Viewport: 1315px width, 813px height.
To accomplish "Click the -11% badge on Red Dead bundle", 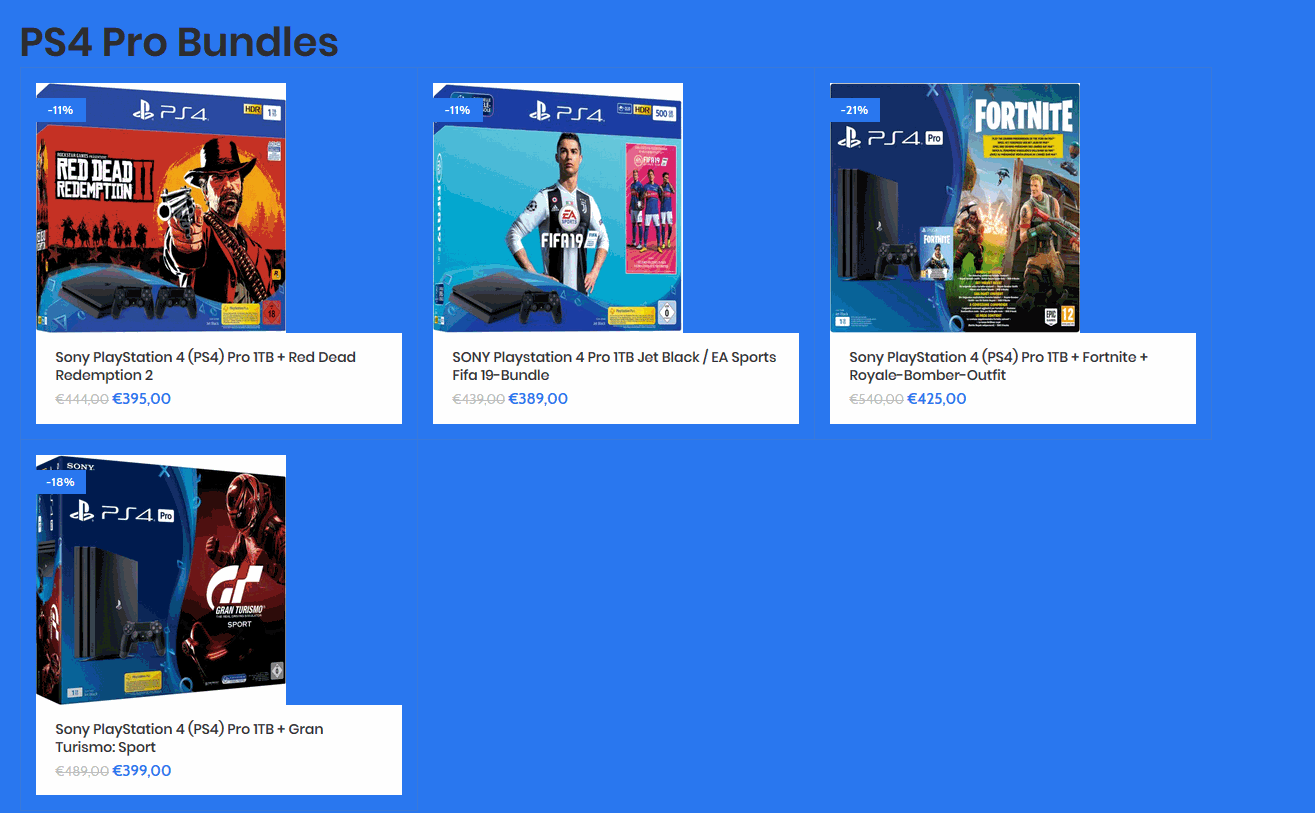I will (61, 110).
